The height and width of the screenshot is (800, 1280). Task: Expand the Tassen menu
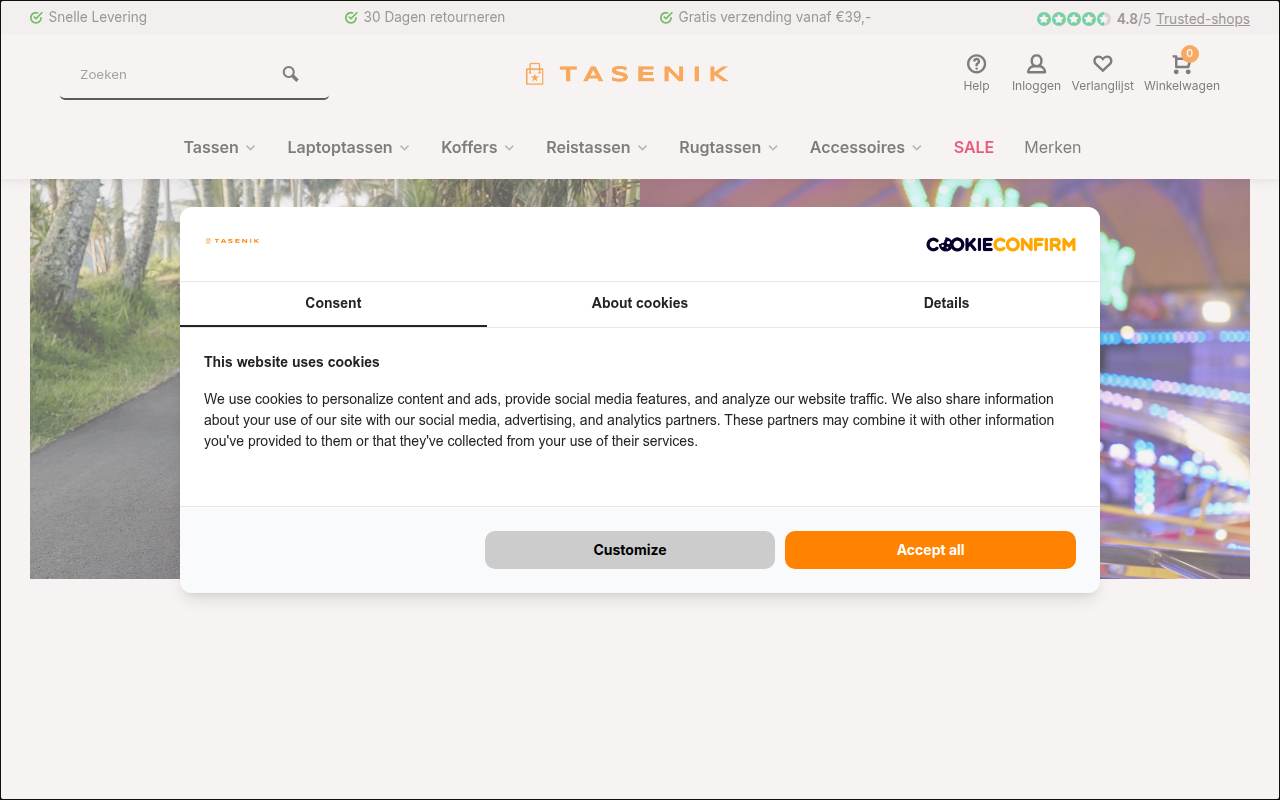coord(220,147)
